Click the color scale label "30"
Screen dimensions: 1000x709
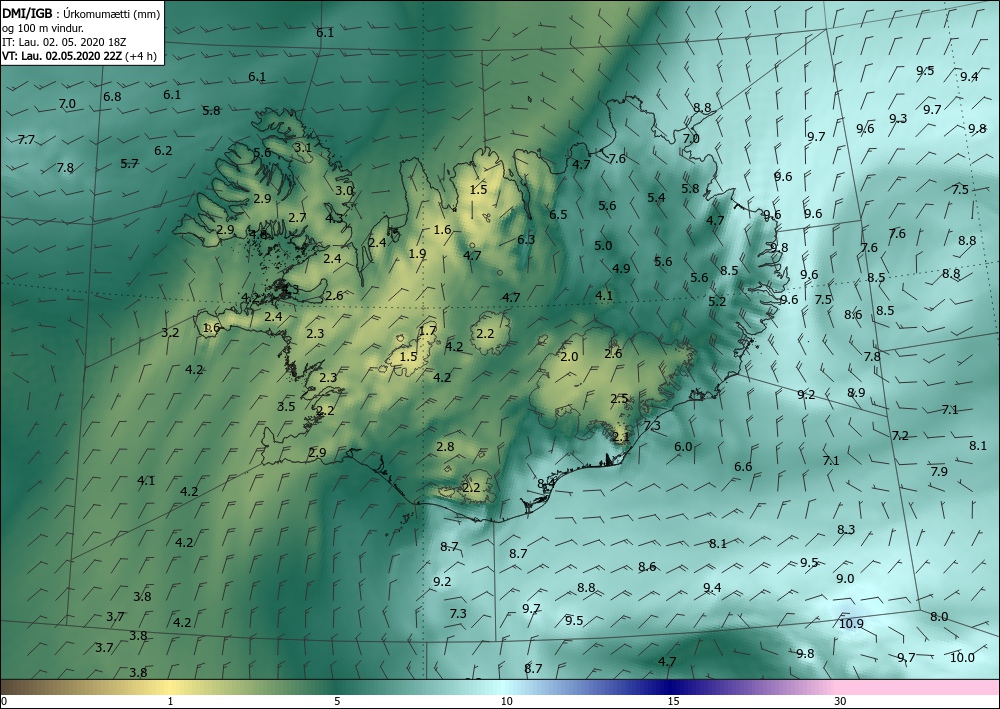[x=840, y=701]
